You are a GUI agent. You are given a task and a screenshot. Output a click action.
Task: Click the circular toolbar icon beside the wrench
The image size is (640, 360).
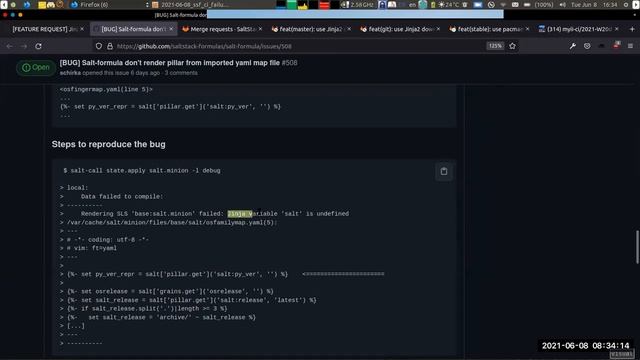[587, 46]
